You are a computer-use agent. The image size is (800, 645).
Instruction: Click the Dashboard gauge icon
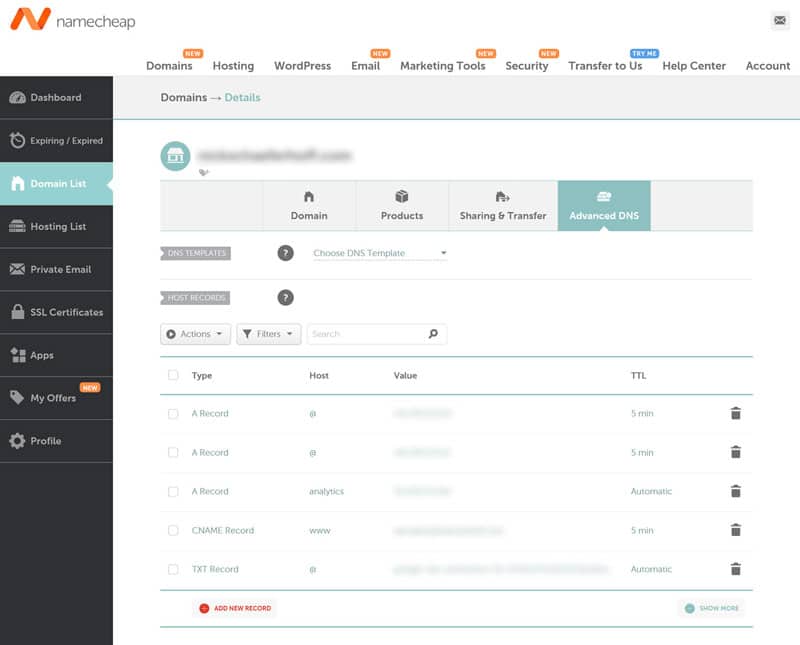pos(17,97)
